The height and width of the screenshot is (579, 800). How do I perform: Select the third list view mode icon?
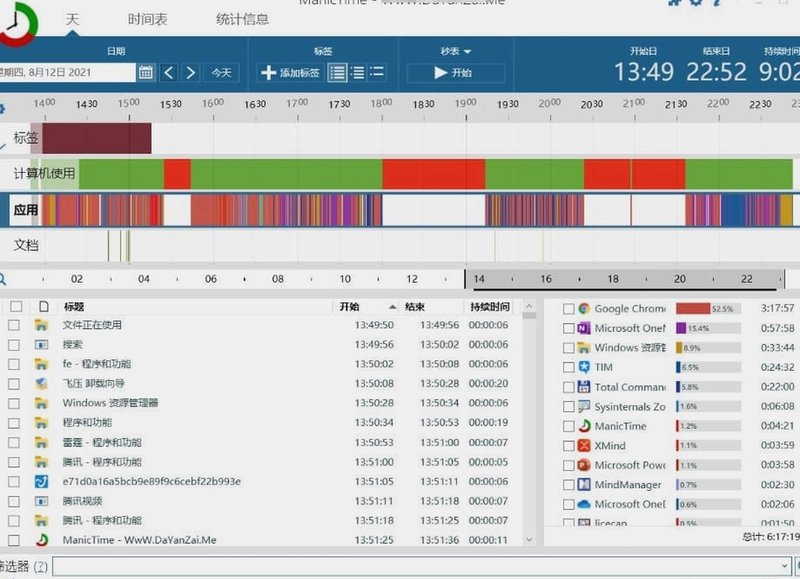pos(377,72)
